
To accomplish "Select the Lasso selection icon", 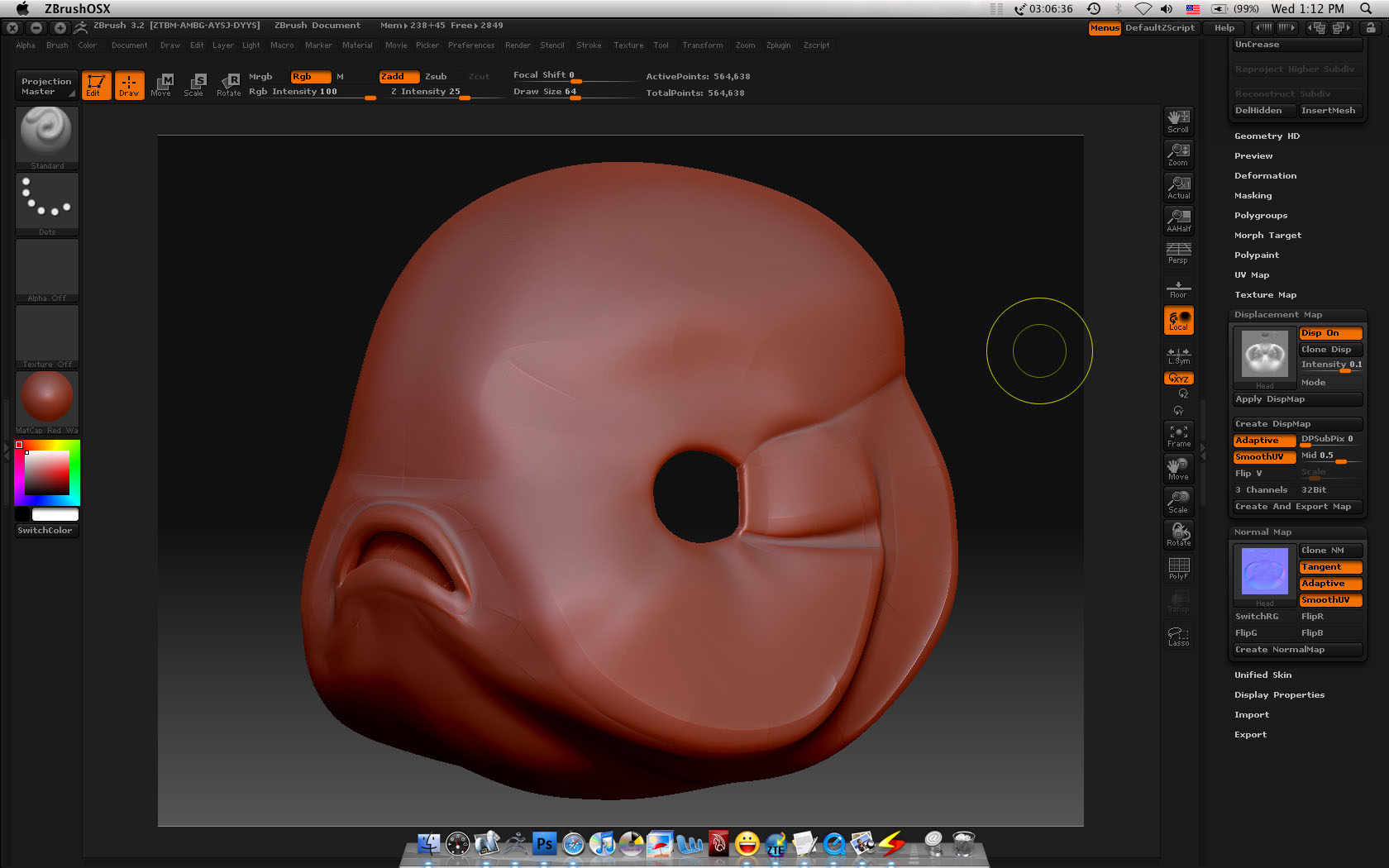I will click(1178, 636).
